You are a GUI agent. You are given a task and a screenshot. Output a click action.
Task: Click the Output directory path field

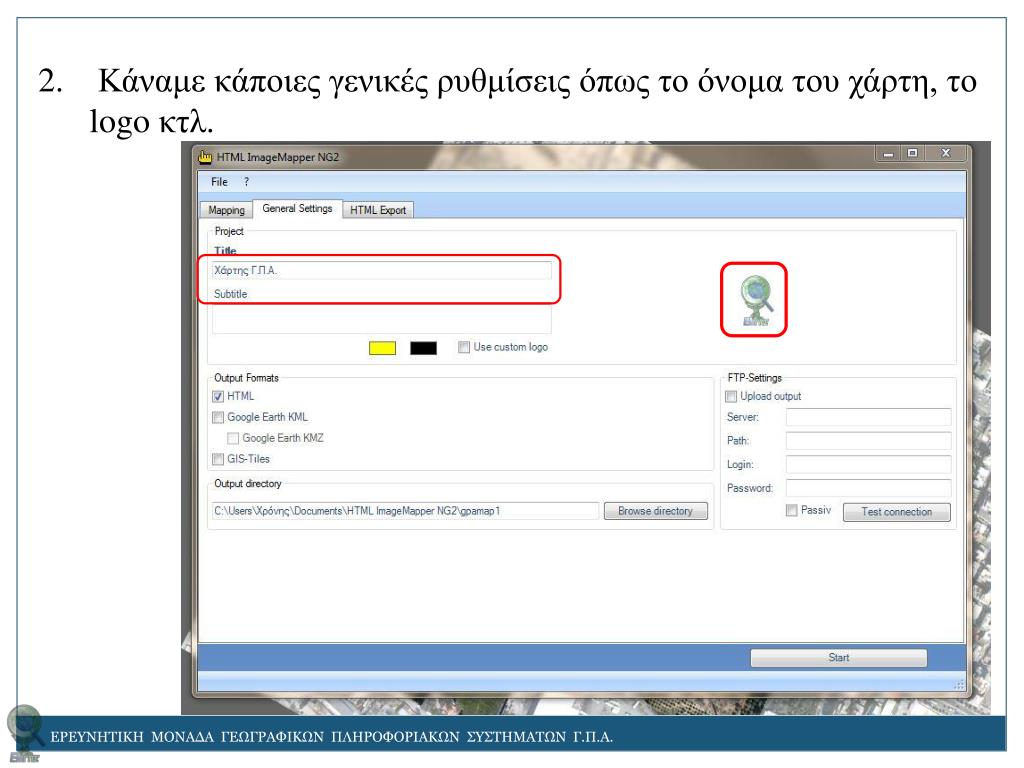point(405,511)
